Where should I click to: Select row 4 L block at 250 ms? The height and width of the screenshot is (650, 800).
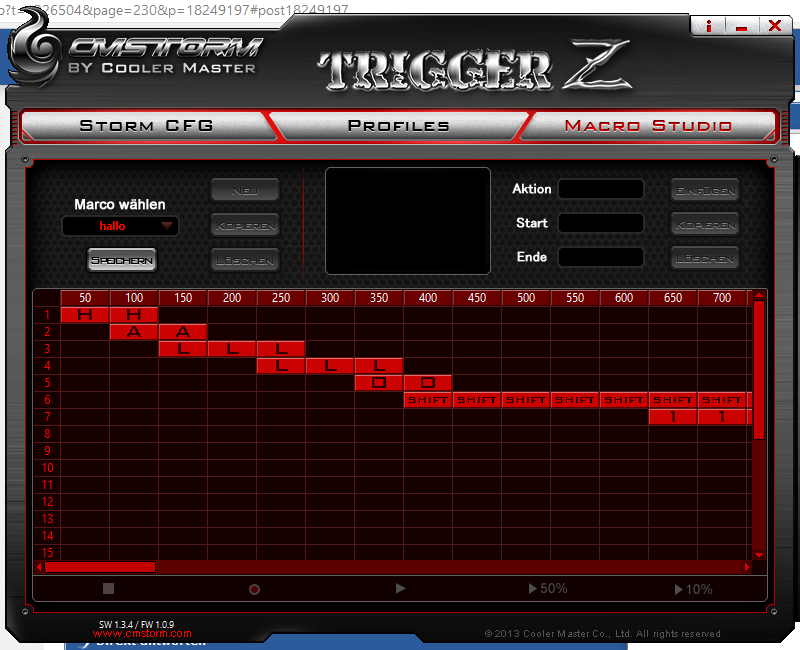(281, 366)
